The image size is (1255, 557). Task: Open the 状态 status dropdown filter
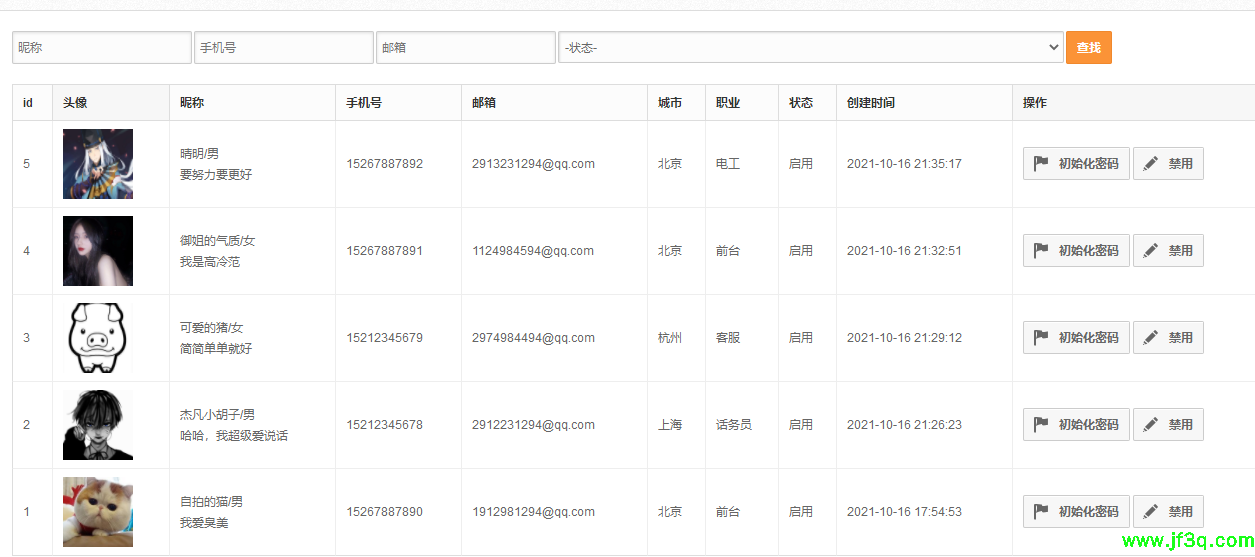coord(810,48)
